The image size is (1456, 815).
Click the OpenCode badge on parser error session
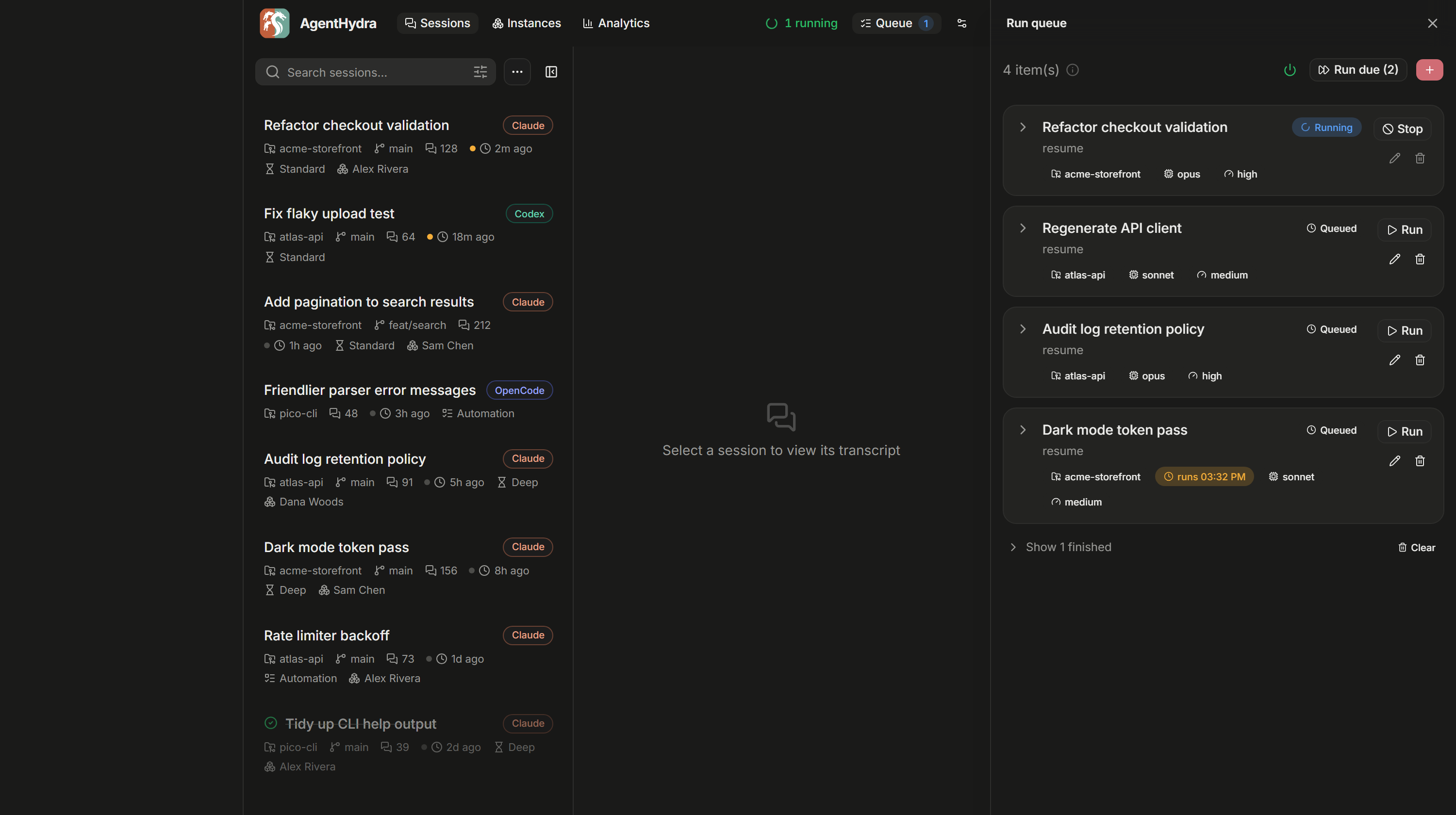point(519,390)
